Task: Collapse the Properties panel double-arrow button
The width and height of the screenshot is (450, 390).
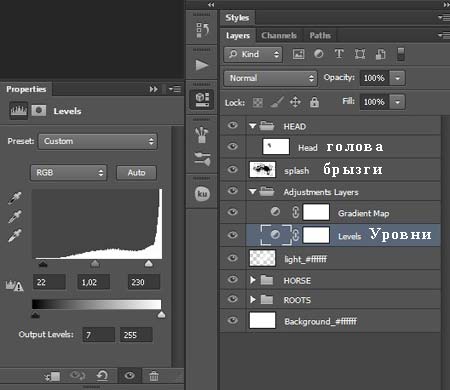Action: click(154, 89)
